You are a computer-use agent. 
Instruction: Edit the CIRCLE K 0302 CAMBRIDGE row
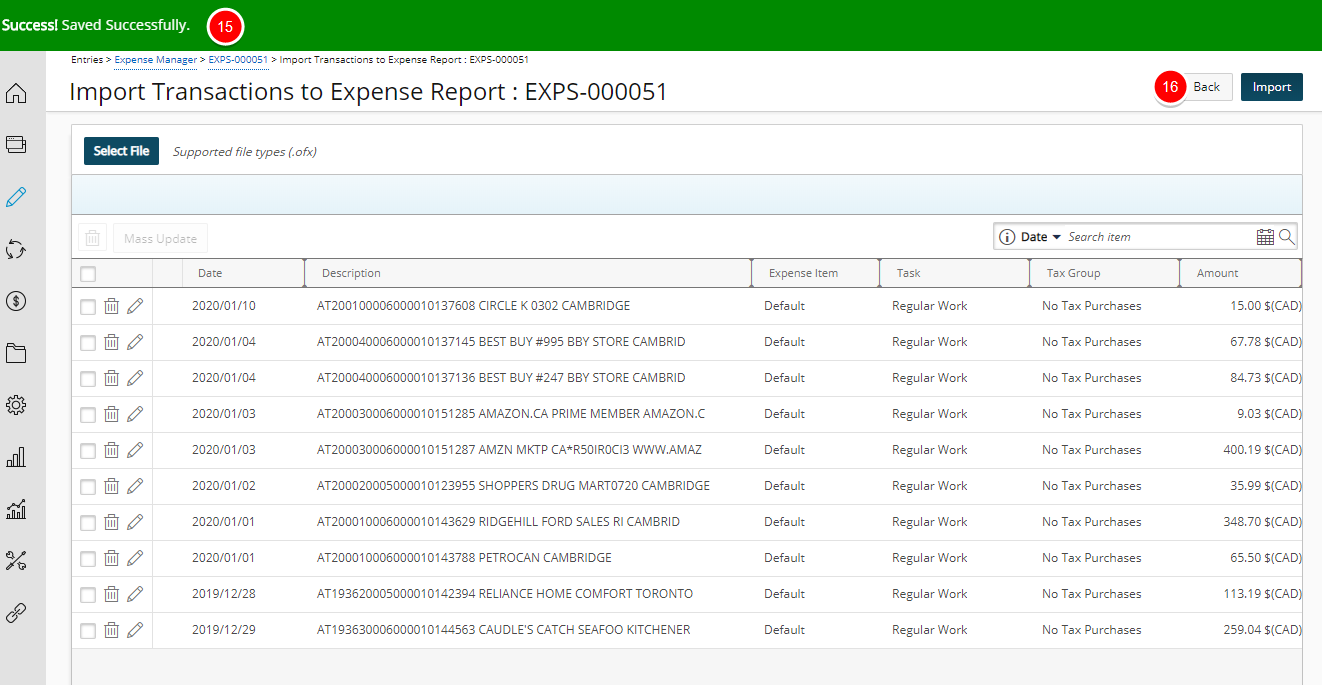135,306
